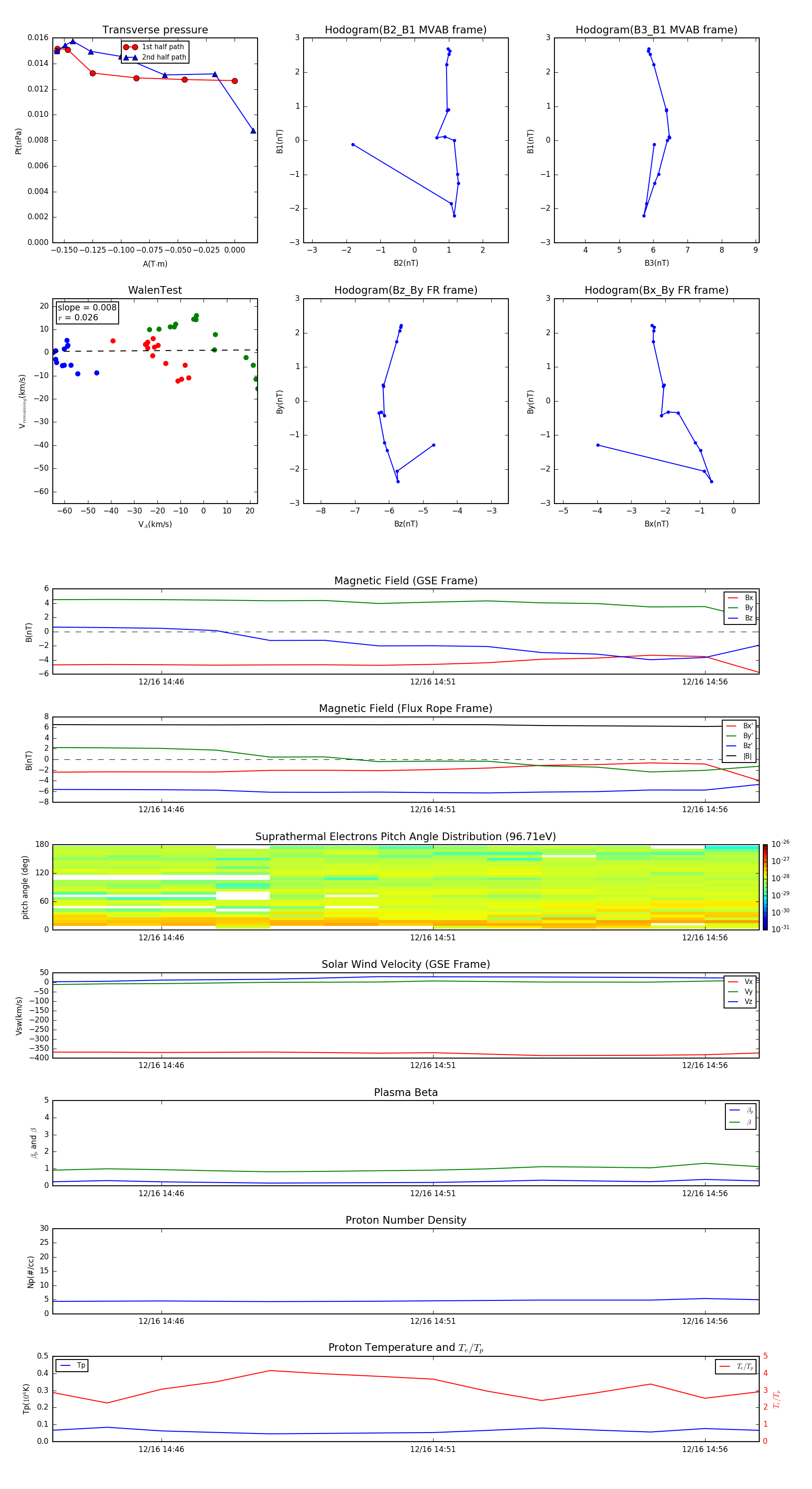Click the β legend entry in Plasma Beta

pos(741,1122)
